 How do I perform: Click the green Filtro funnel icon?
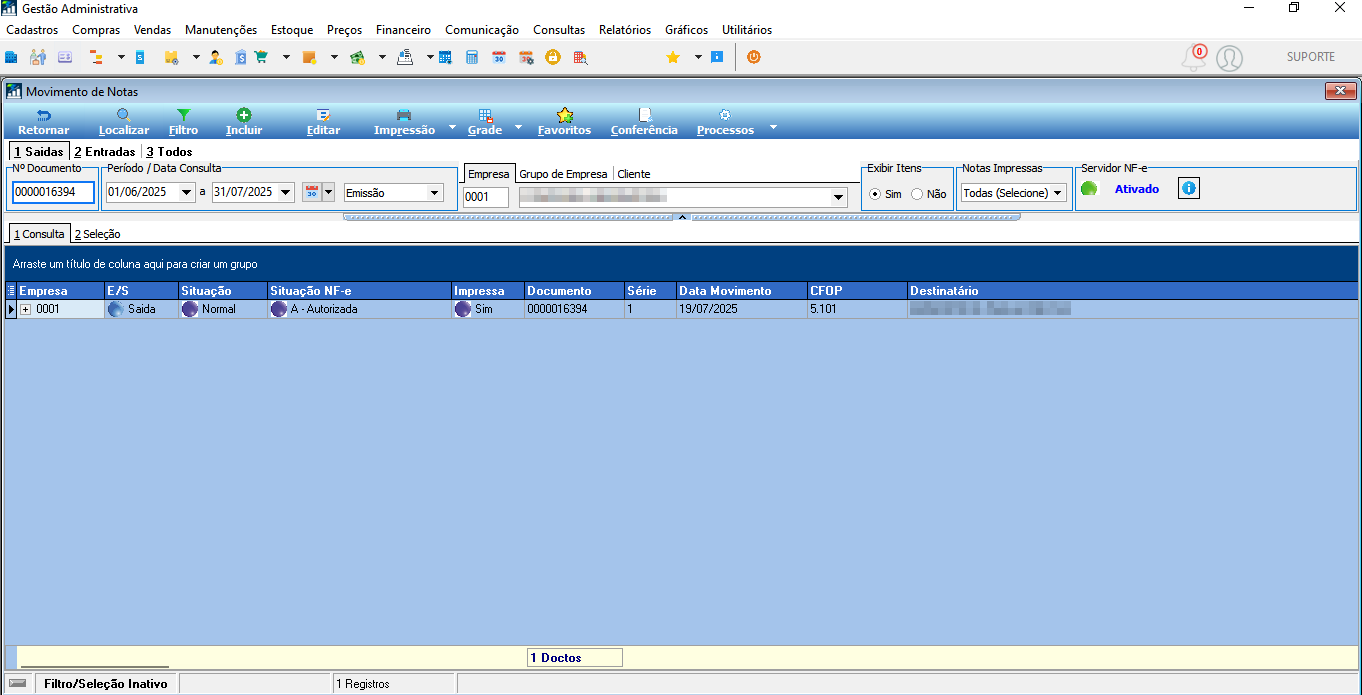(183, 115)
